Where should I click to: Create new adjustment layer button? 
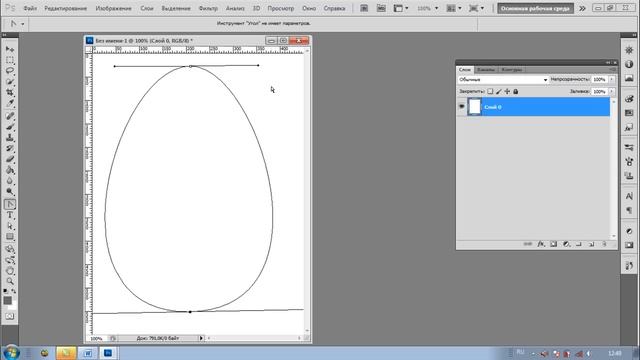point(566,244)
